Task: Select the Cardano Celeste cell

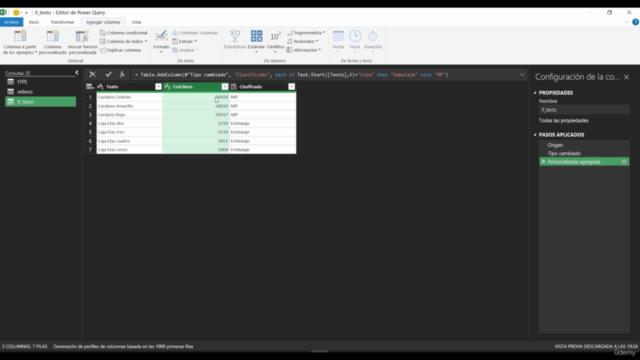Action: (129, 97)
